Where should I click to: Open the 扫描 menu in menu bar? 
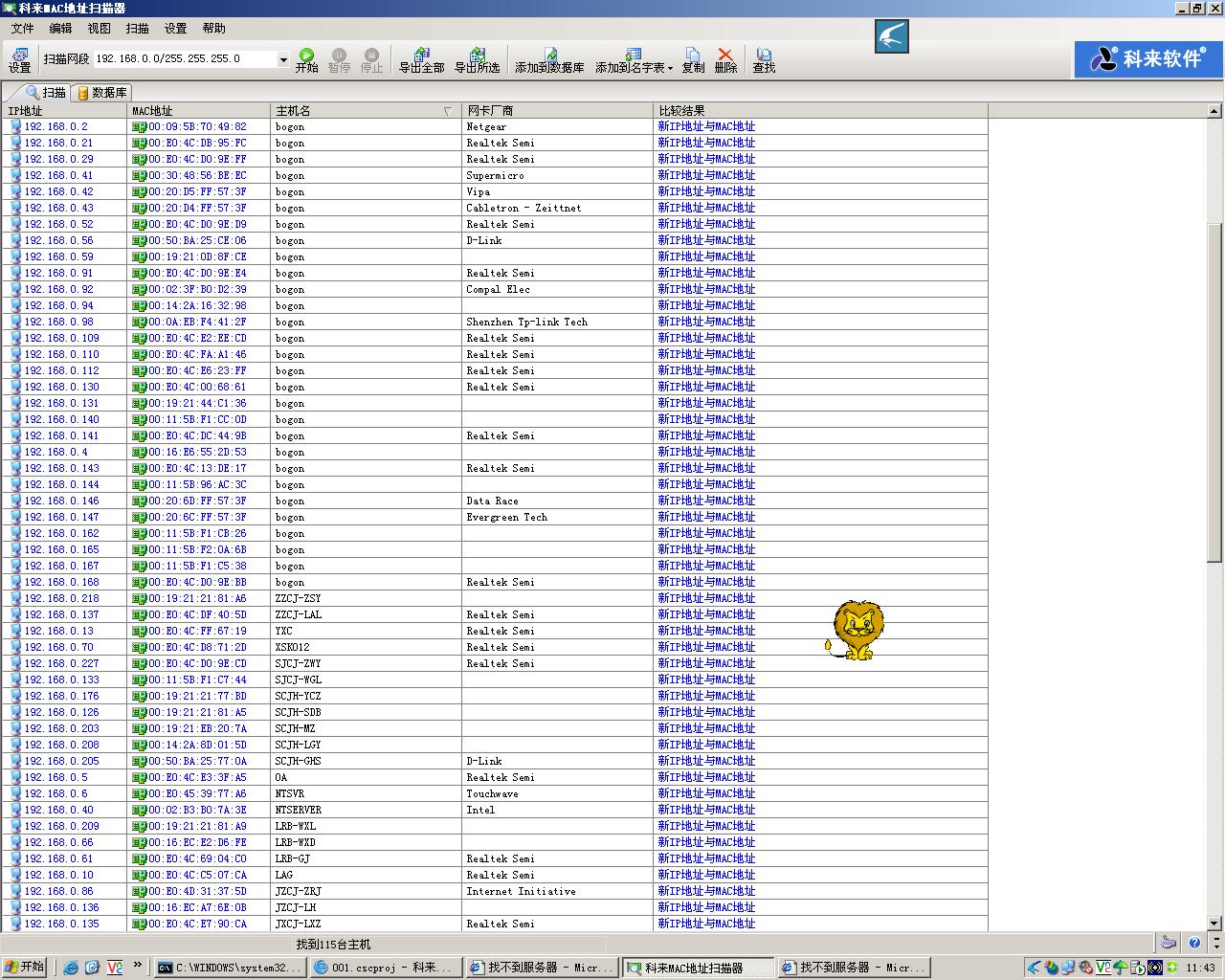(x=137, y=28)
